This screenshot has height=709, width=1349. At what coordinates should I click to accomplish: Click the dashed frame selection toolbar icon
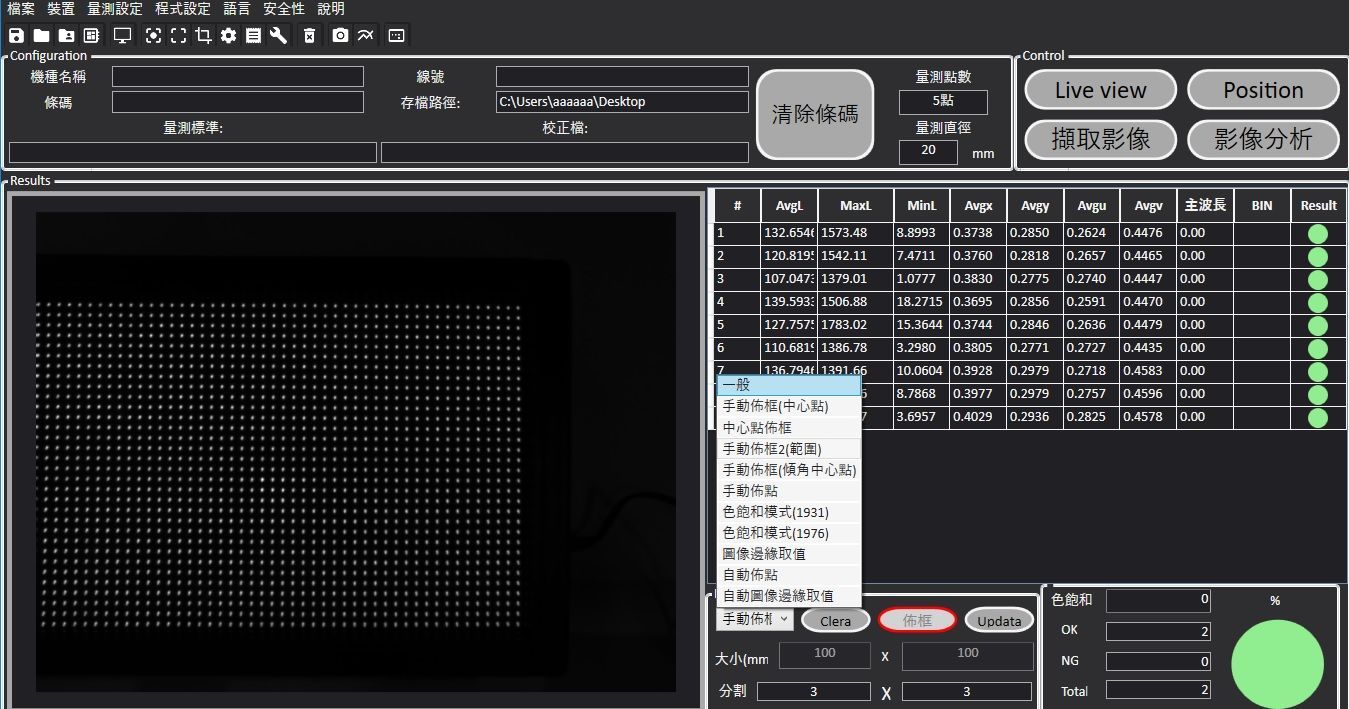178,35
